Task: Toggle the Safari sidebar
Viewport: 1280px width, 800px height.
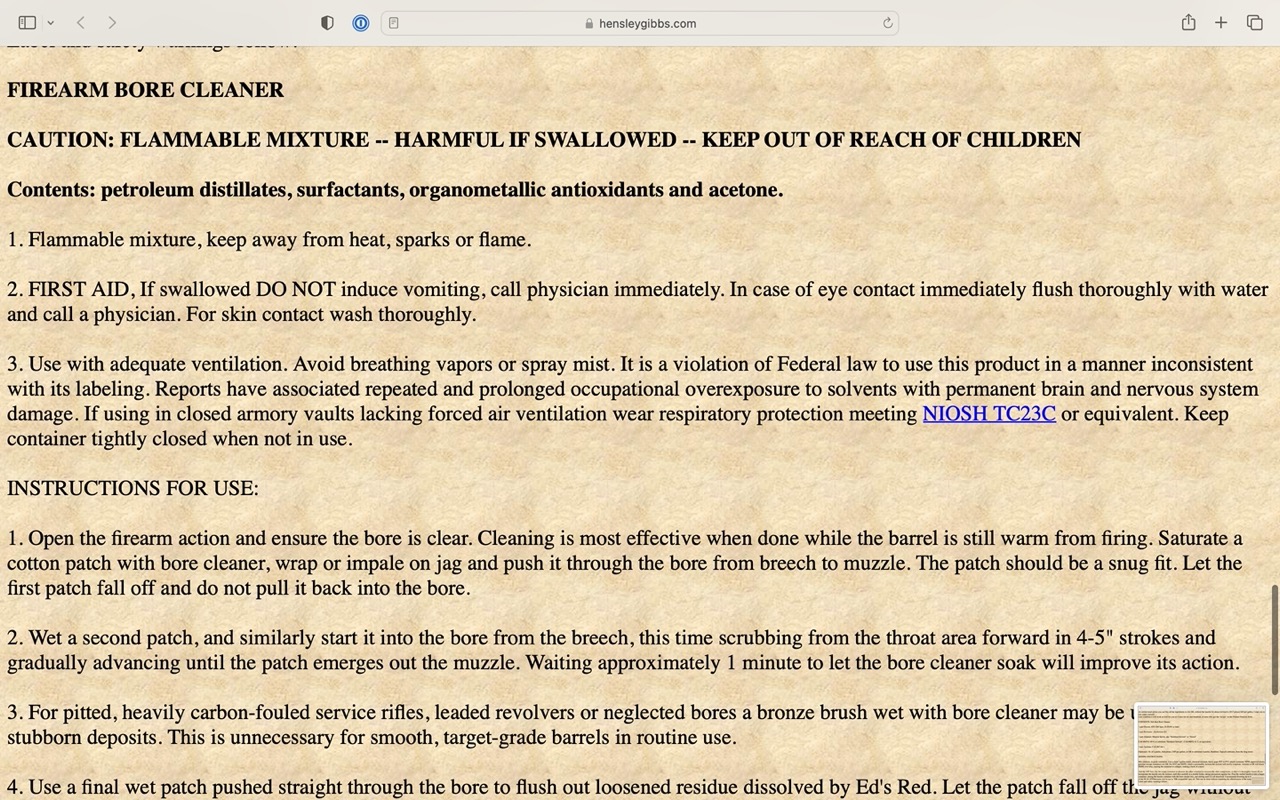Action: point(27,23)
